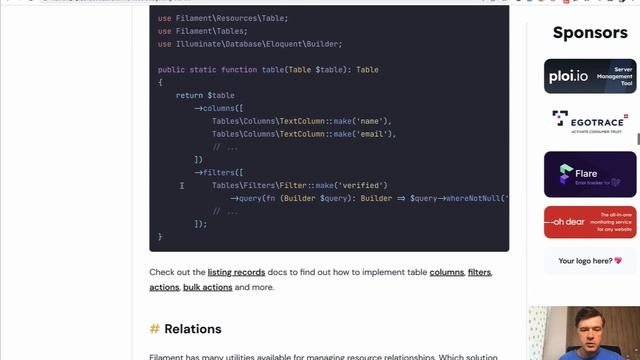Open the bulk actions link

click(x=207, y=287)
